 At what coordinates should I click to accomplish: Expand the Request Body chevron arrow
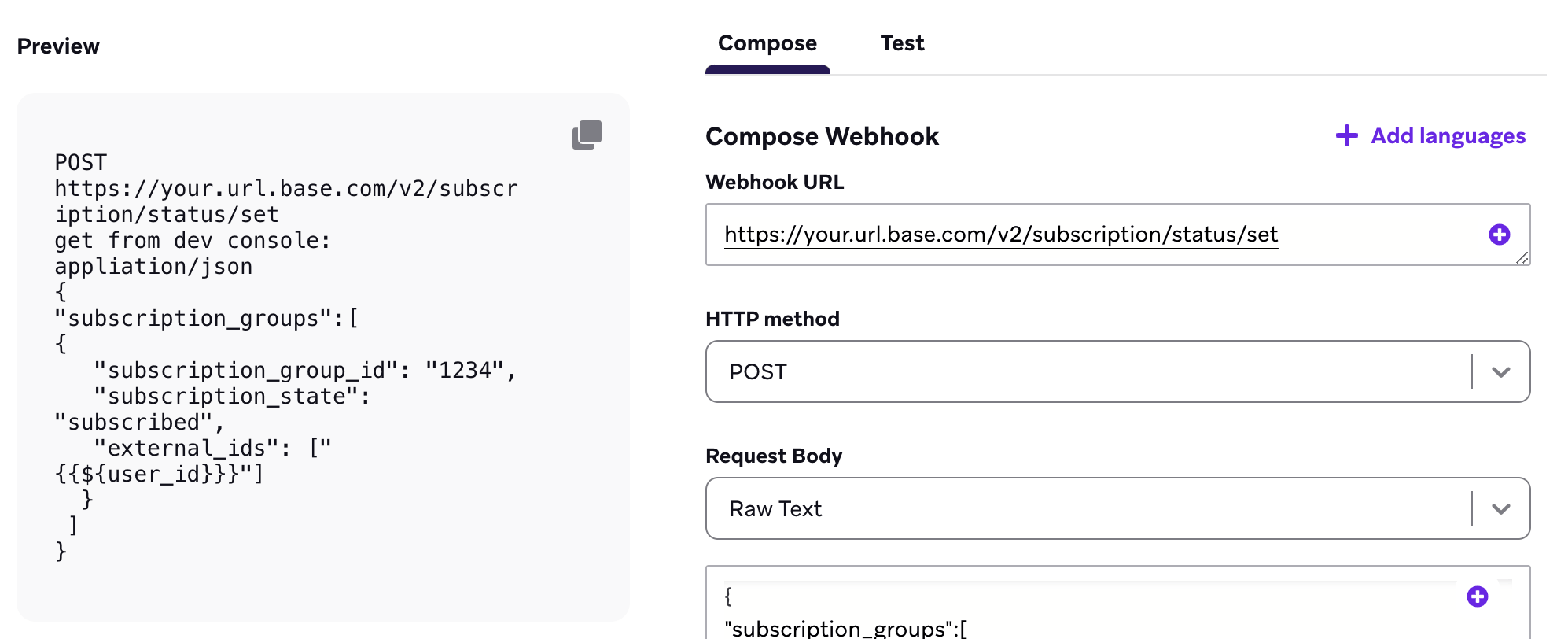tap(1500, 509)
